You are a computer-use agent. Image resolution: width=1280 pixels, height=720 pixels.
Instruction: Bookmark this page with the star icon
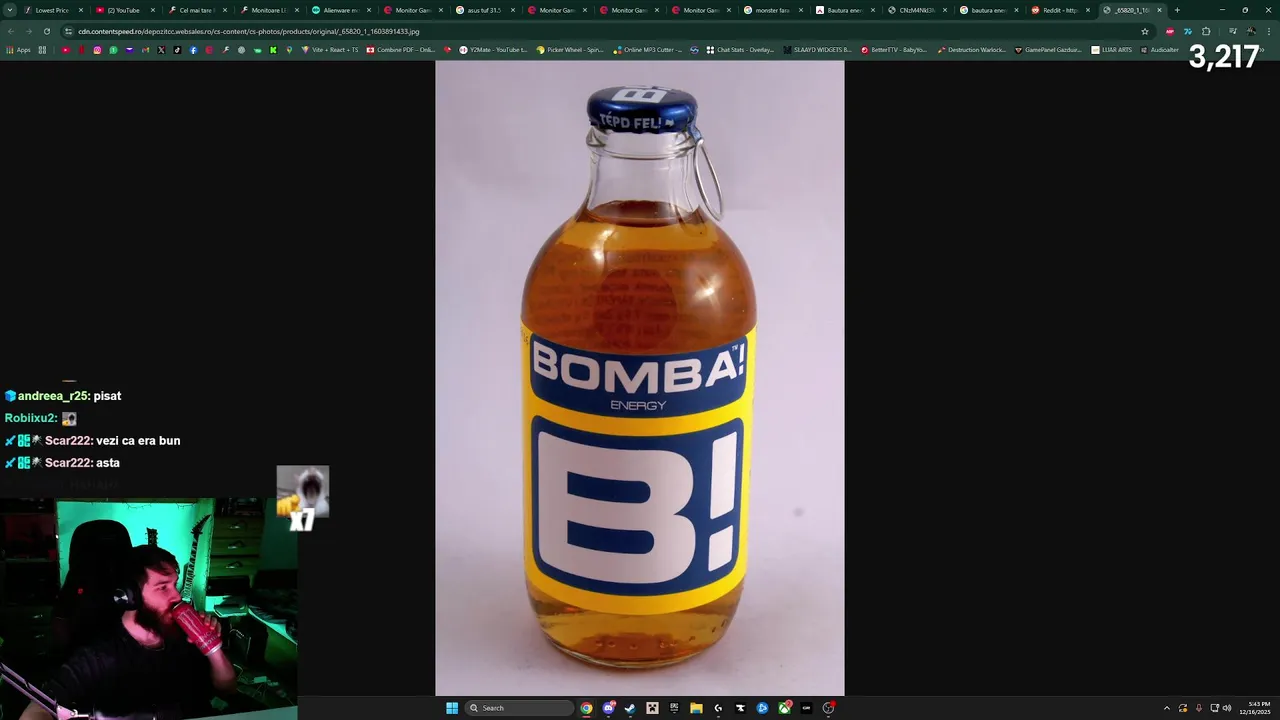(x=1145, y=31)
